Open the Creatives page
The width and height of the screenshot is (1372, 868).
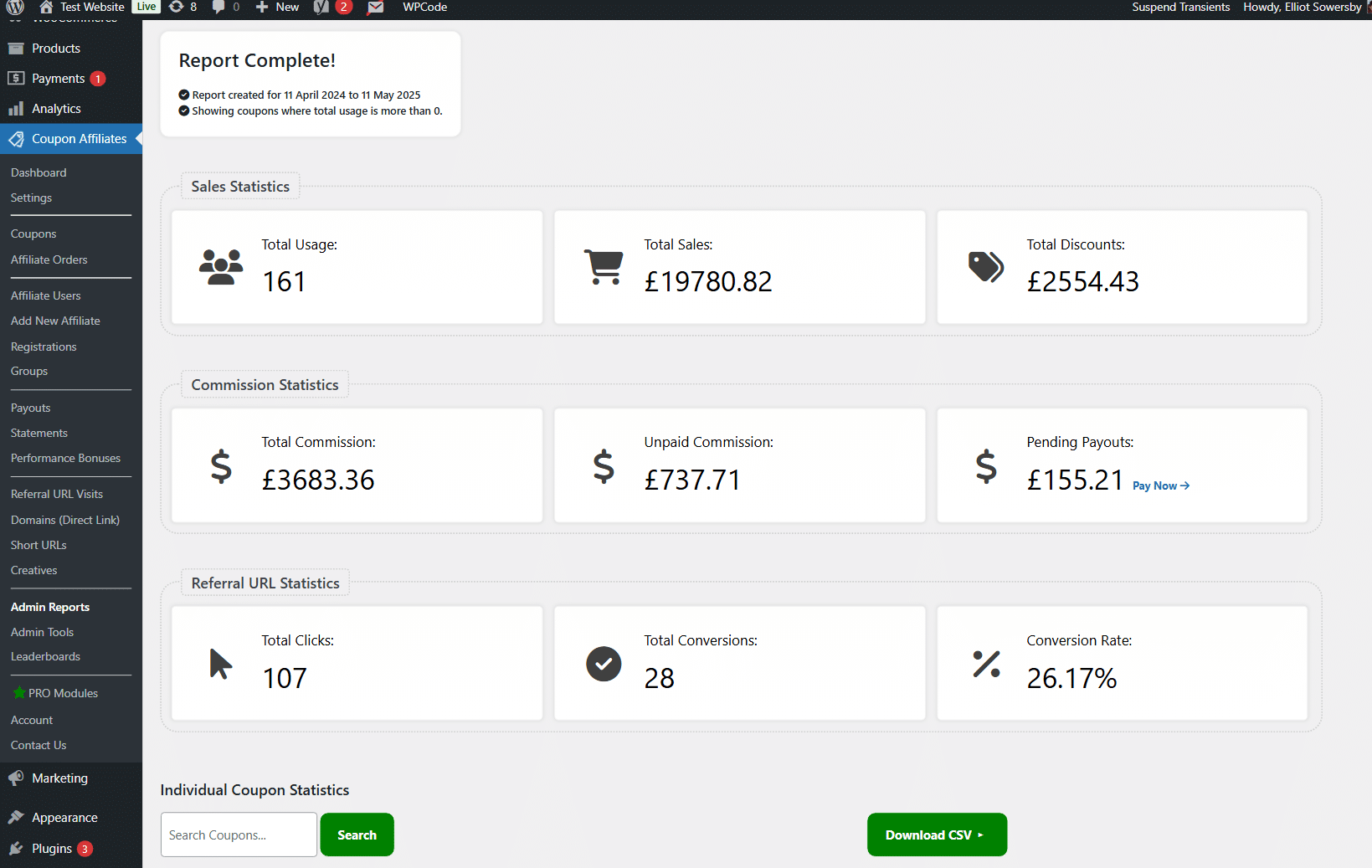pyautogui.click(x=33, y=570)
